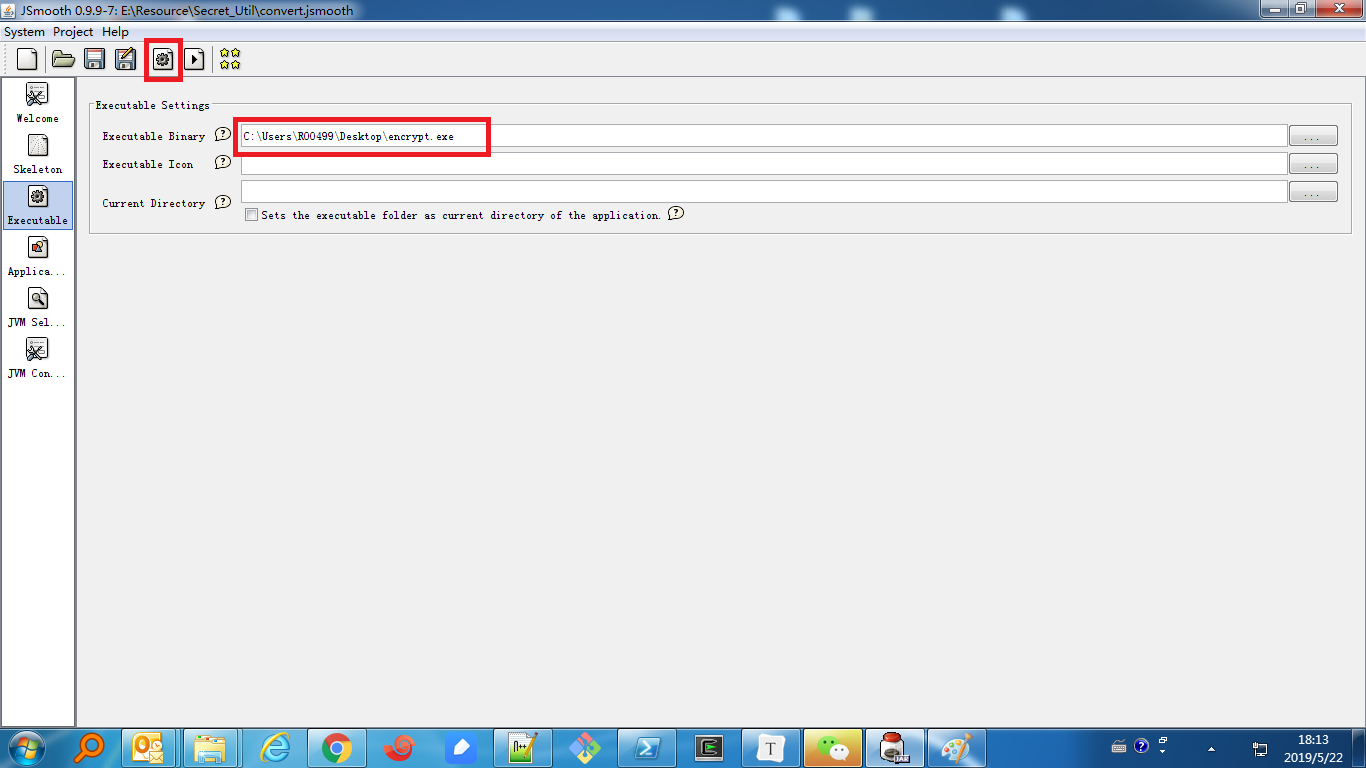
Task: Launch Google Chrome from the taskbar
Action: pyautogui.click(x=335, y=747)
